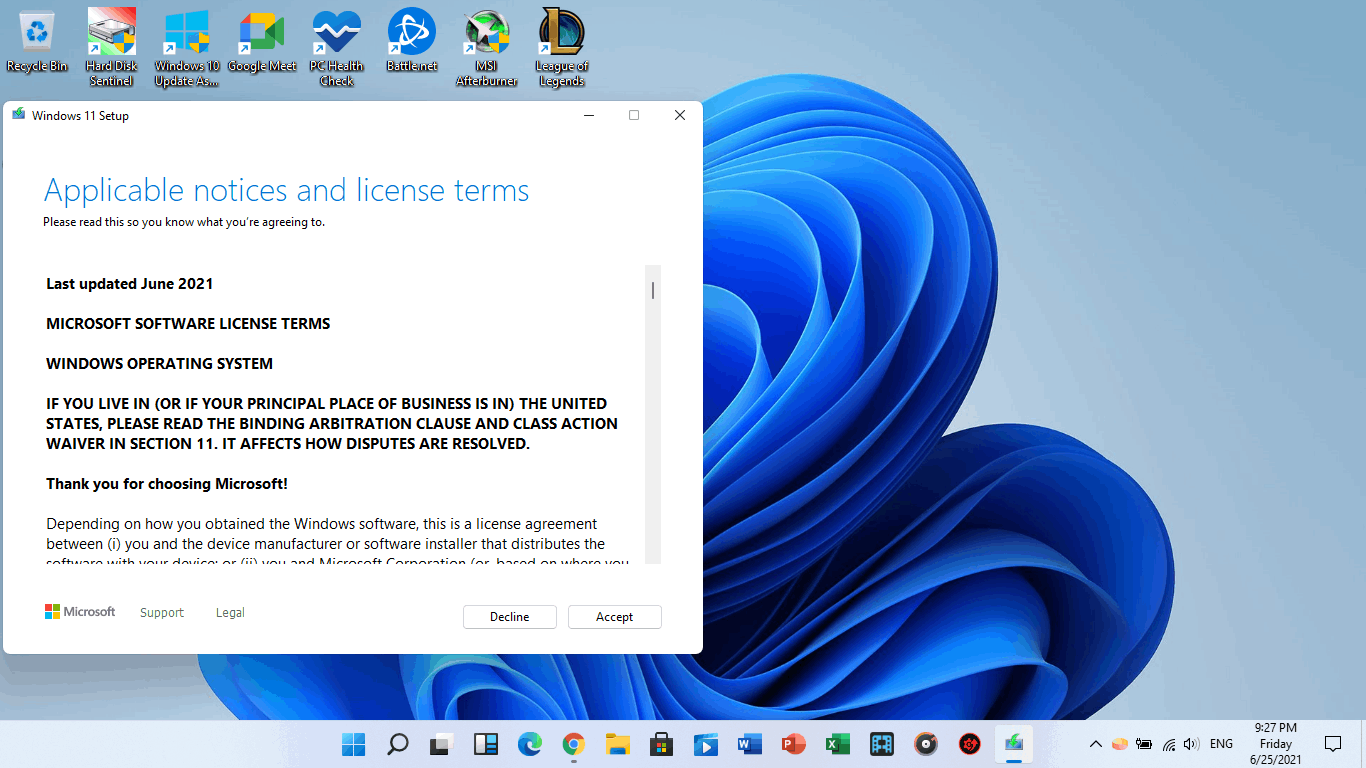This screenshot has width=1366, height=768.
Task: Click the Windows 11 Setup title icon
Action: (x=18, y=115)
